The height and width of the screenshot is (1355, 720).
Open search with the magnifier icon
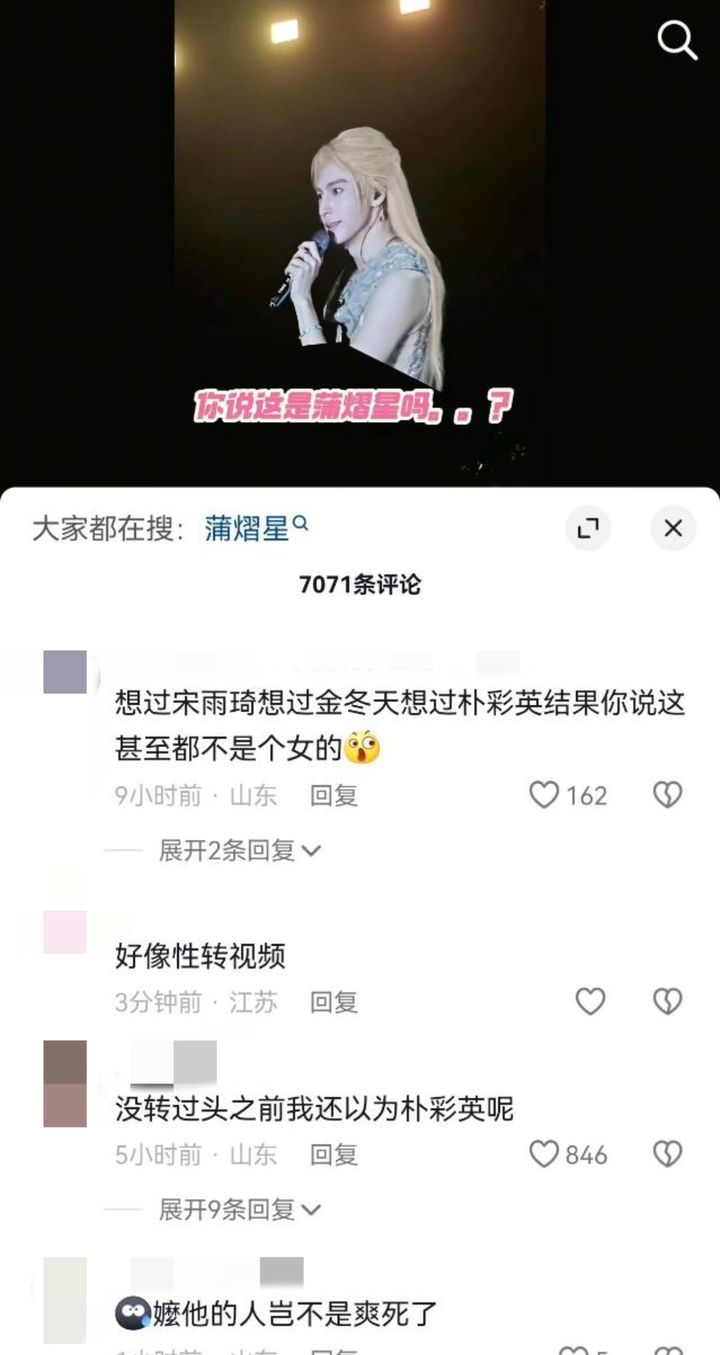[677, 40]
